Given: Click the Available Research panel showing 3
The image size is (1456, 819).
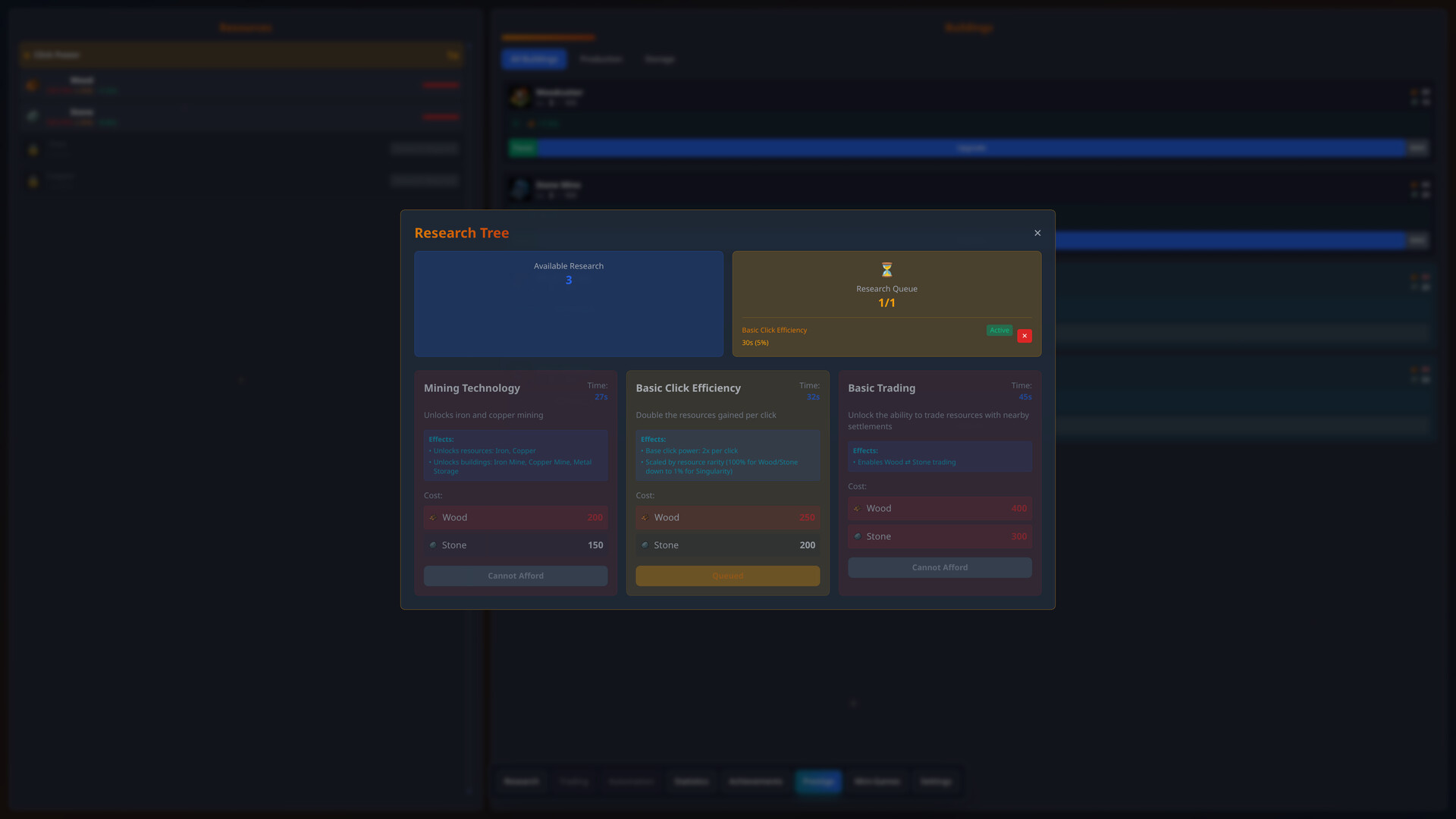Looking at the screenshot, I should tap(568, 303).
